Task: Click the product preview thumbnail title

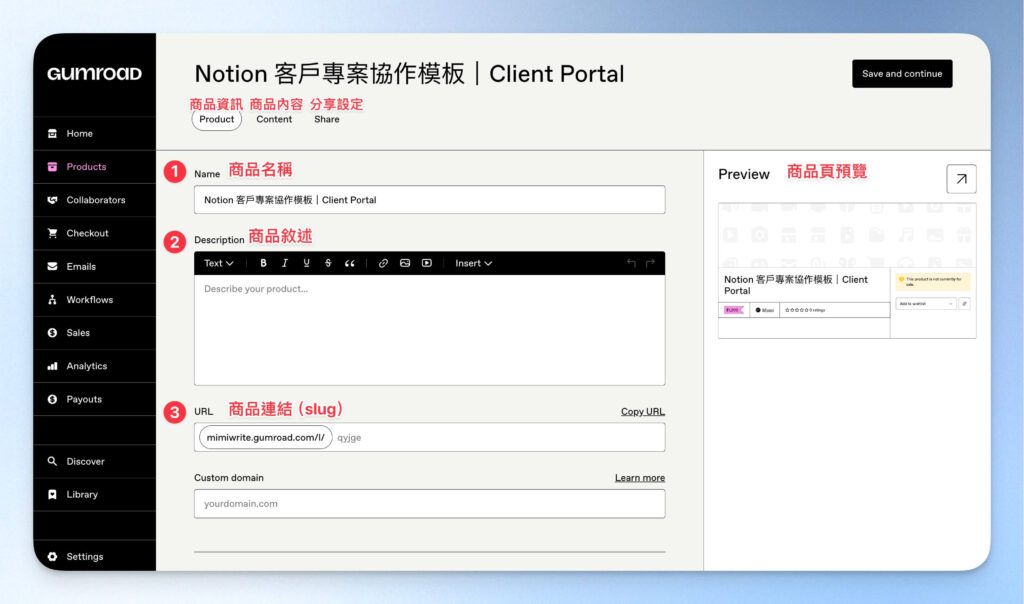Action: click(795, 285)
